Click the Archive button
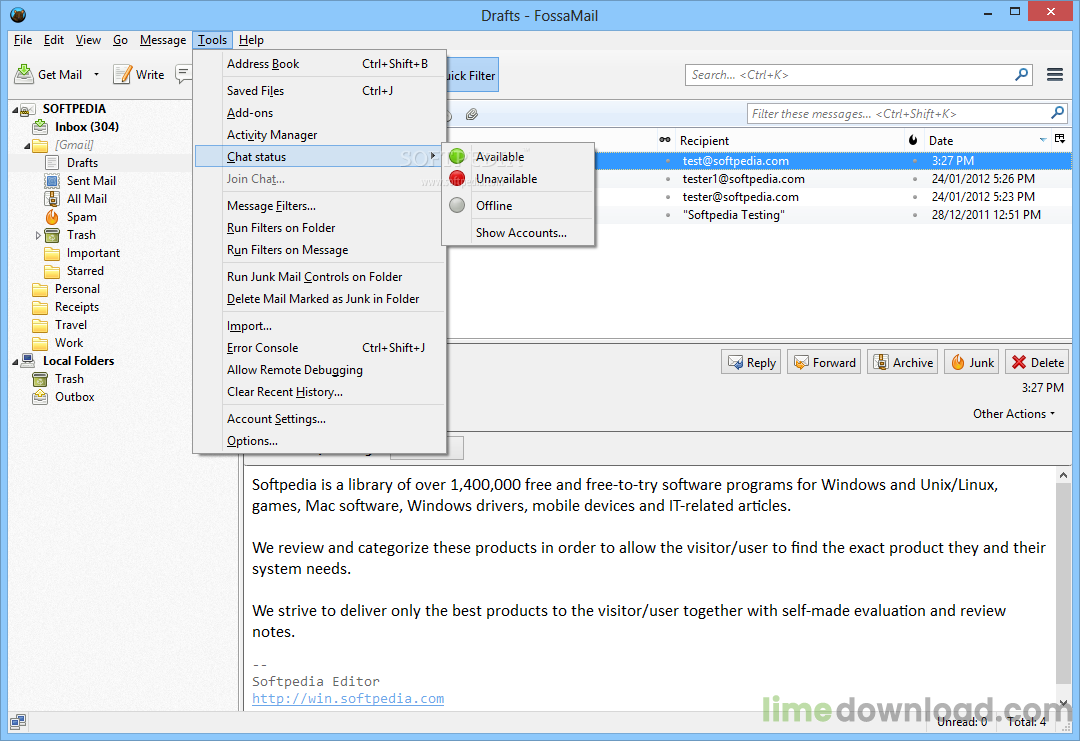Screen dimensions: 1080x741 click(903, 362)
